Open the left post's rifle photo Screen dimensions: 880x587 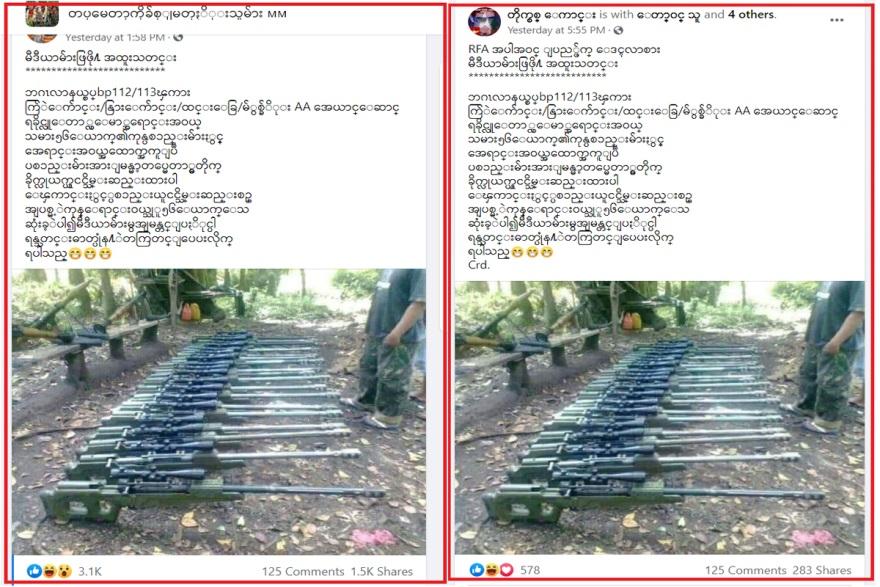point(219,412)
